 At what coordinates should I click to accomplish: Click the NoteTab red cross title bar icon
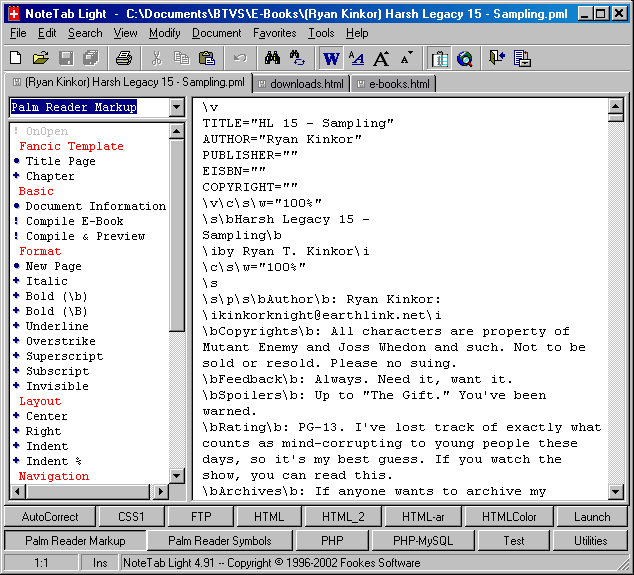click(x=14, y=14)
